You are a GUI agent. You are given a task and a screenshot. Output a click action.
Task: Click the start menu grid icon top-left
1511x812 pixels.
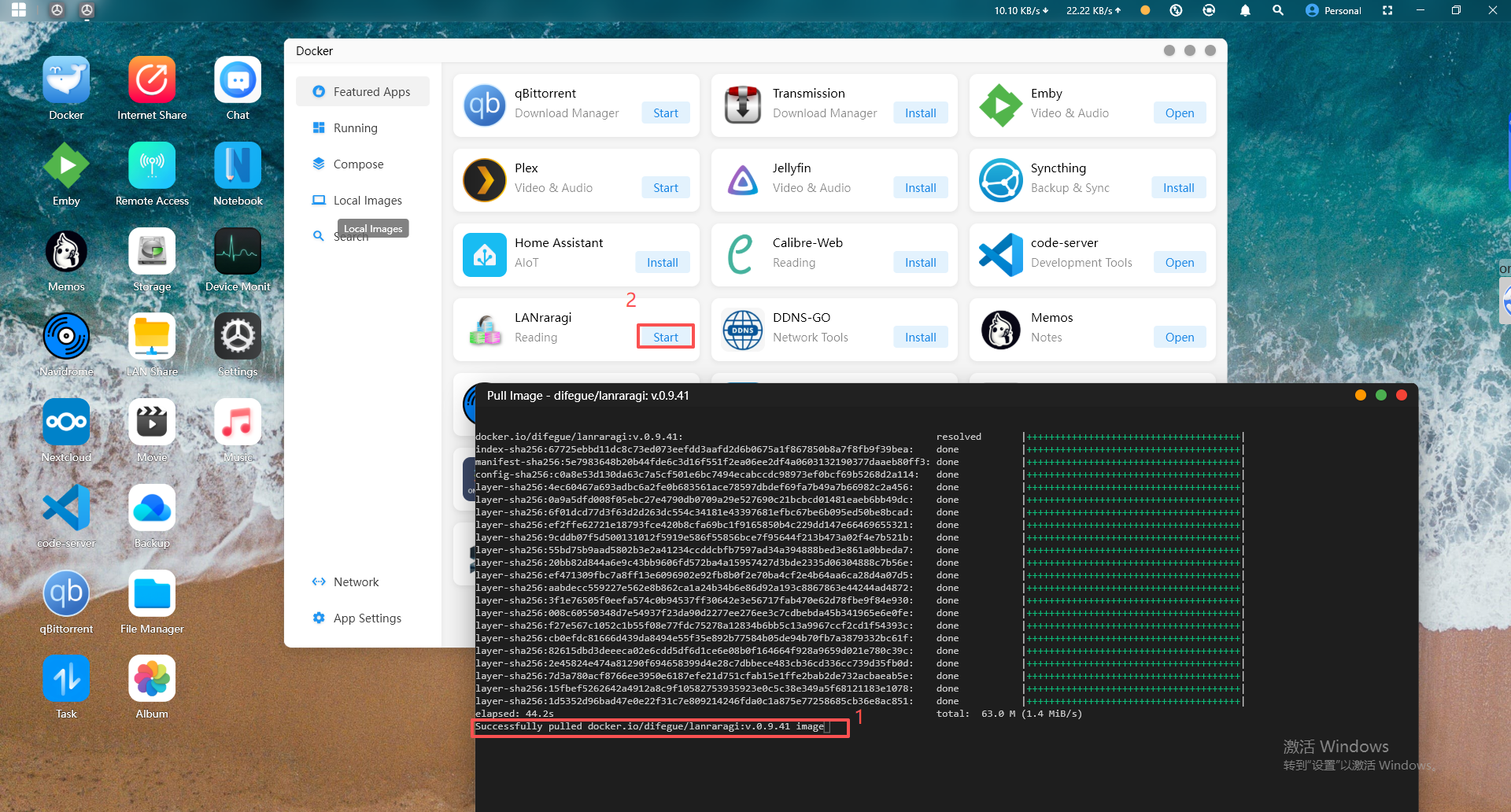pos(19,10)
